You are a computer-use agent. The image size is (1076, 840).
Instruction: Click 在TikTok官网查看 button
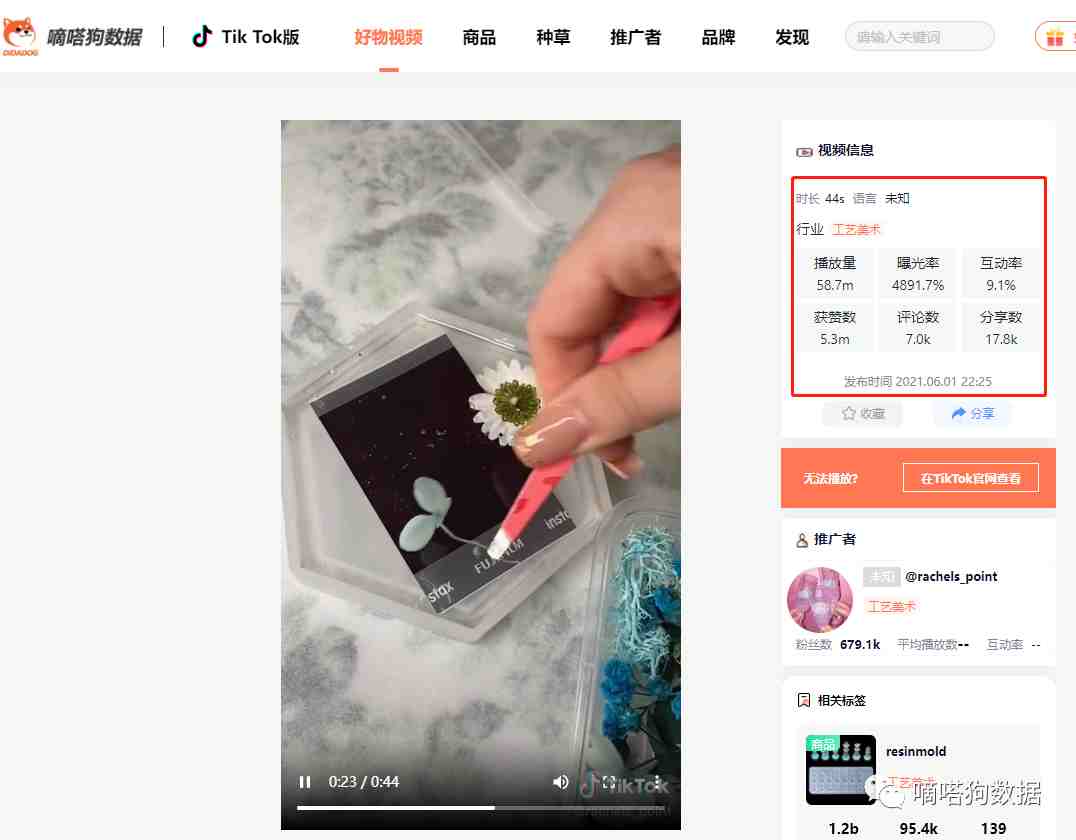pyautogui.click(x=970, y=478)
